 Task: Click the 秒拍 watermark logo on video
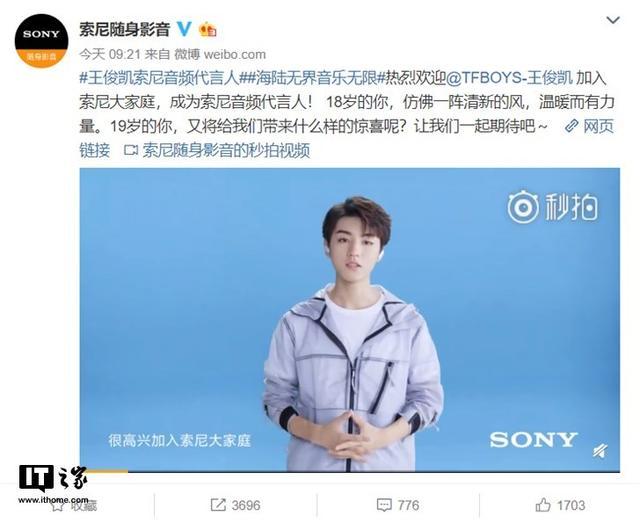click(x=553, y=207)
